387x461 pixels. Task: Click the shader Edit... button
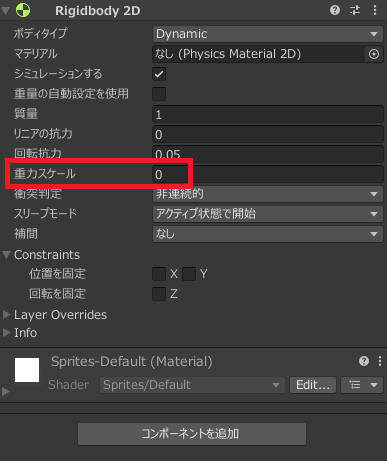tap(313, 385)
